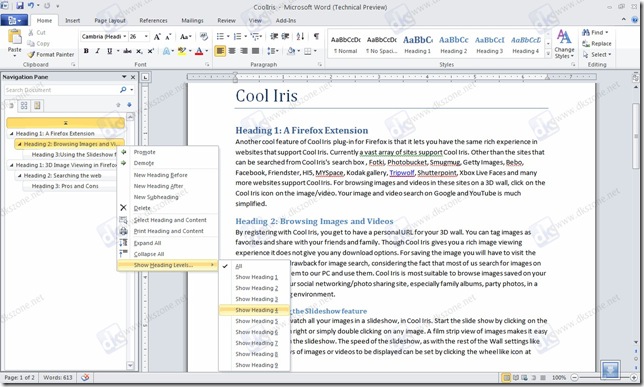Toggle Bold formatting

click(x=86, y=51)
